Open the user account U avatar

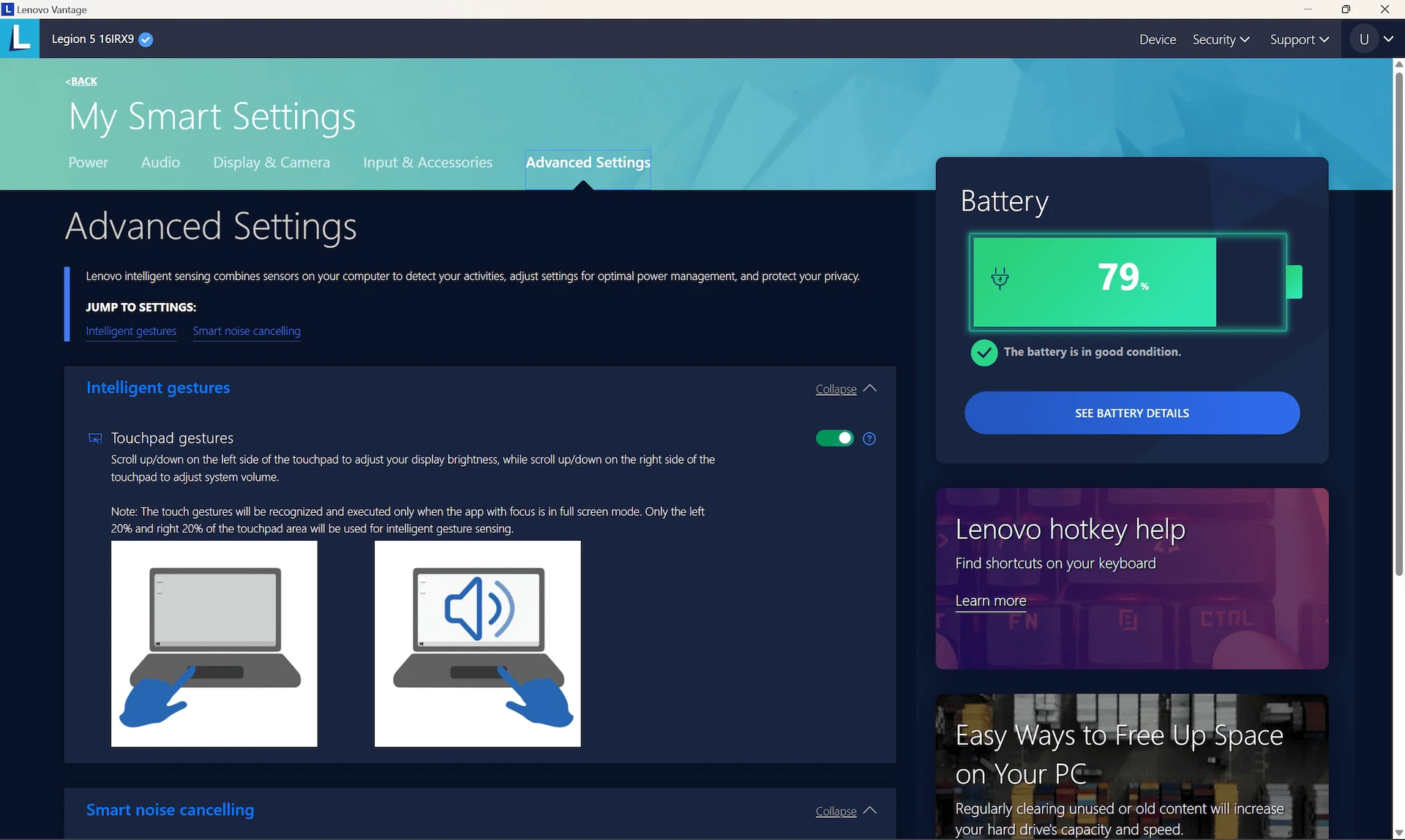click(1364, 40)
